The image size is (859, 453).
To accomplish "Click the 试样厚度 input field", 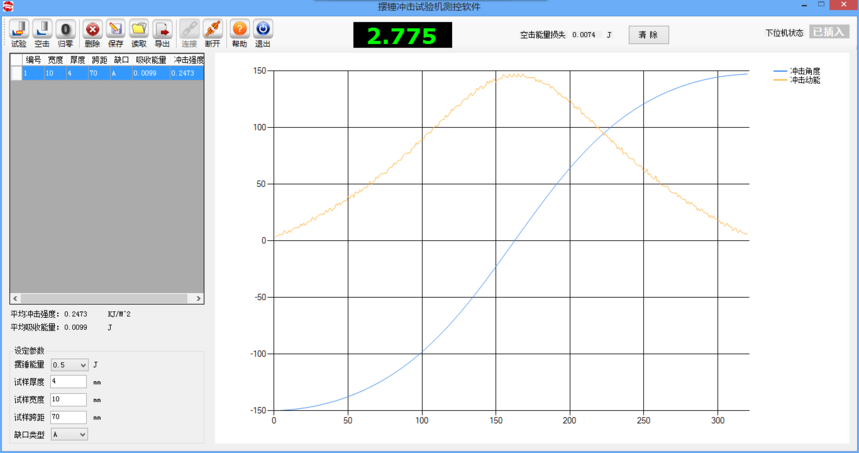I will click(68, 382).
